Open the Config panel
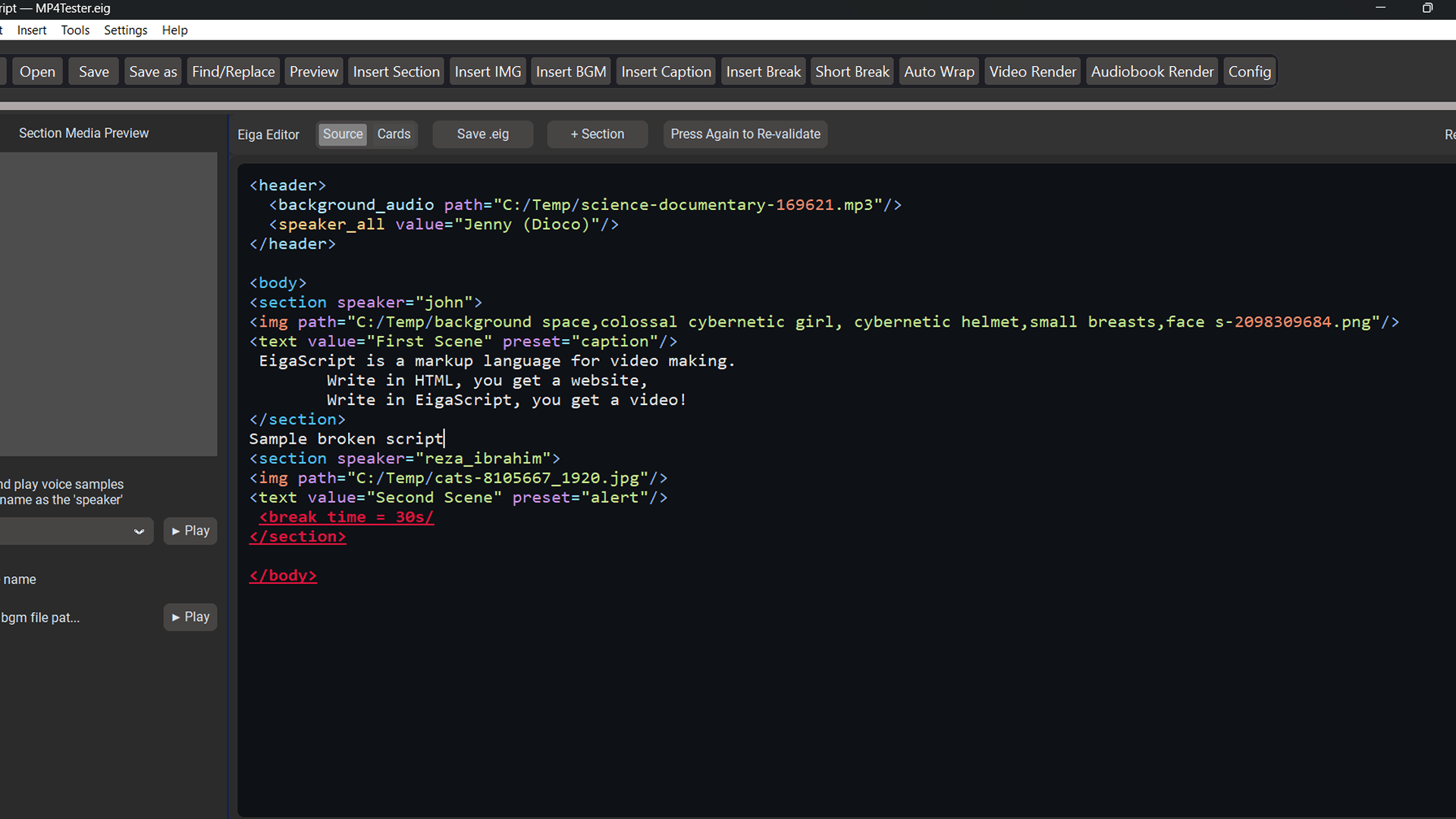Screen dimensions: 1456x819 coord(1249,71)
